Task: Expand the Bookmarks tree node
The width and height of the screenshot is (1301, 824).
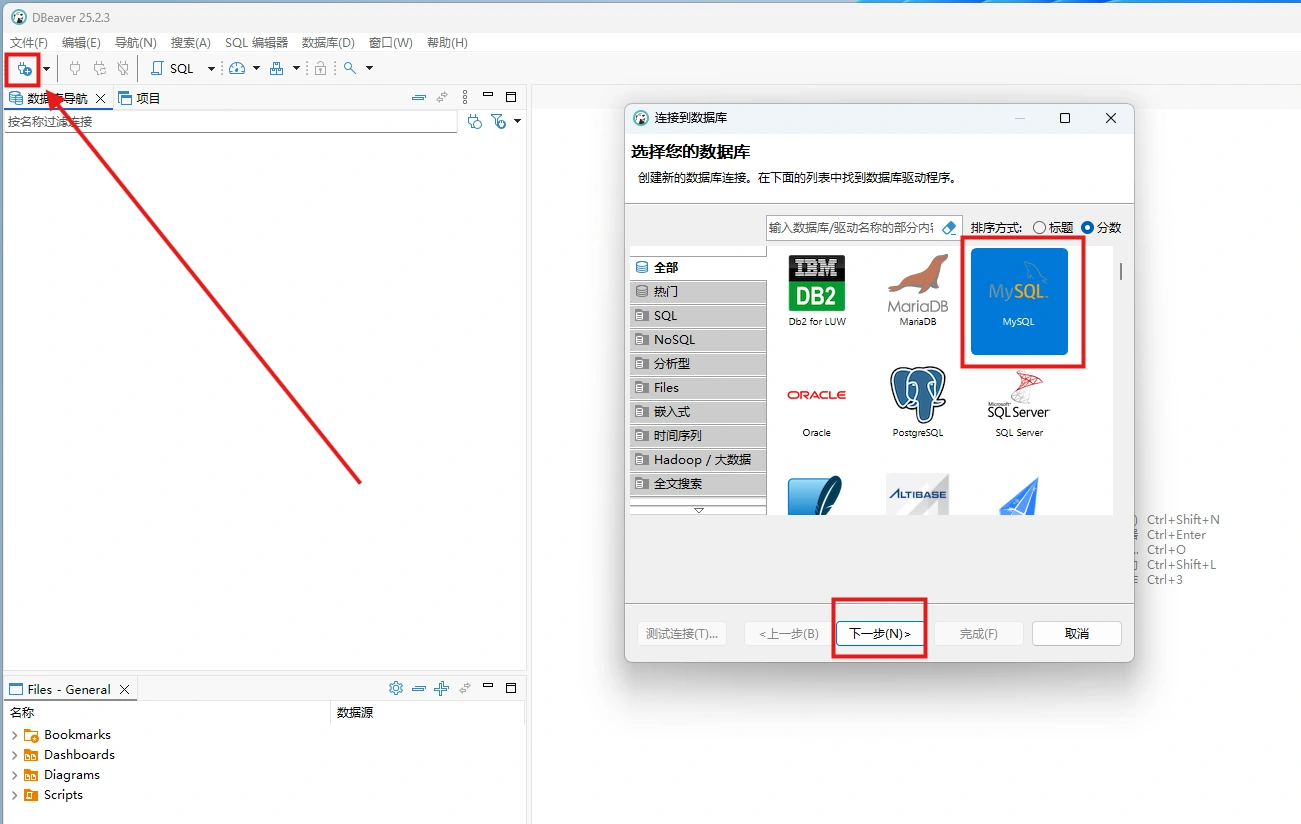Action: 14,735
